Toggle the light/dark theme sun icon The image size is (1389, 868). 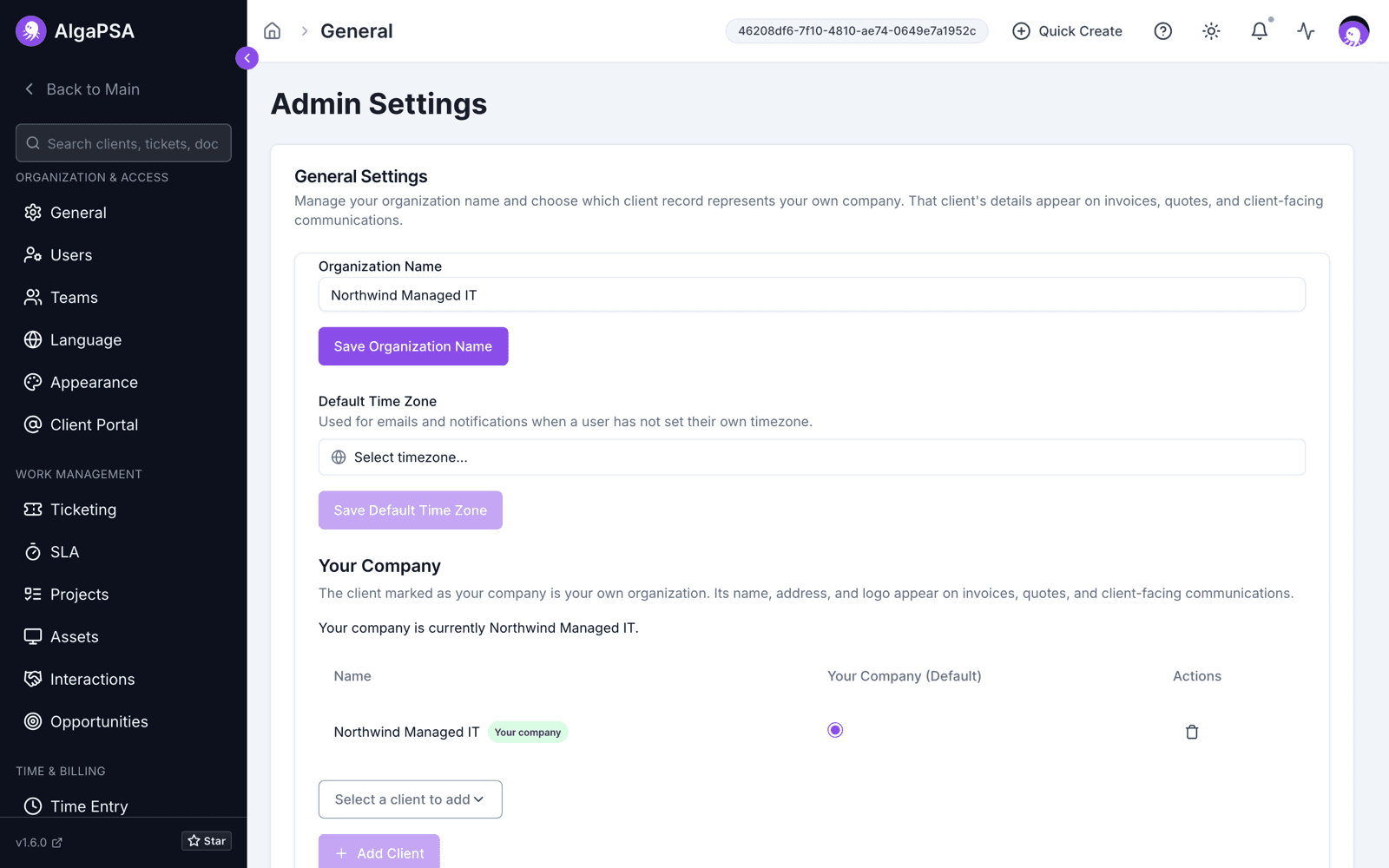tap(1211, 31)
